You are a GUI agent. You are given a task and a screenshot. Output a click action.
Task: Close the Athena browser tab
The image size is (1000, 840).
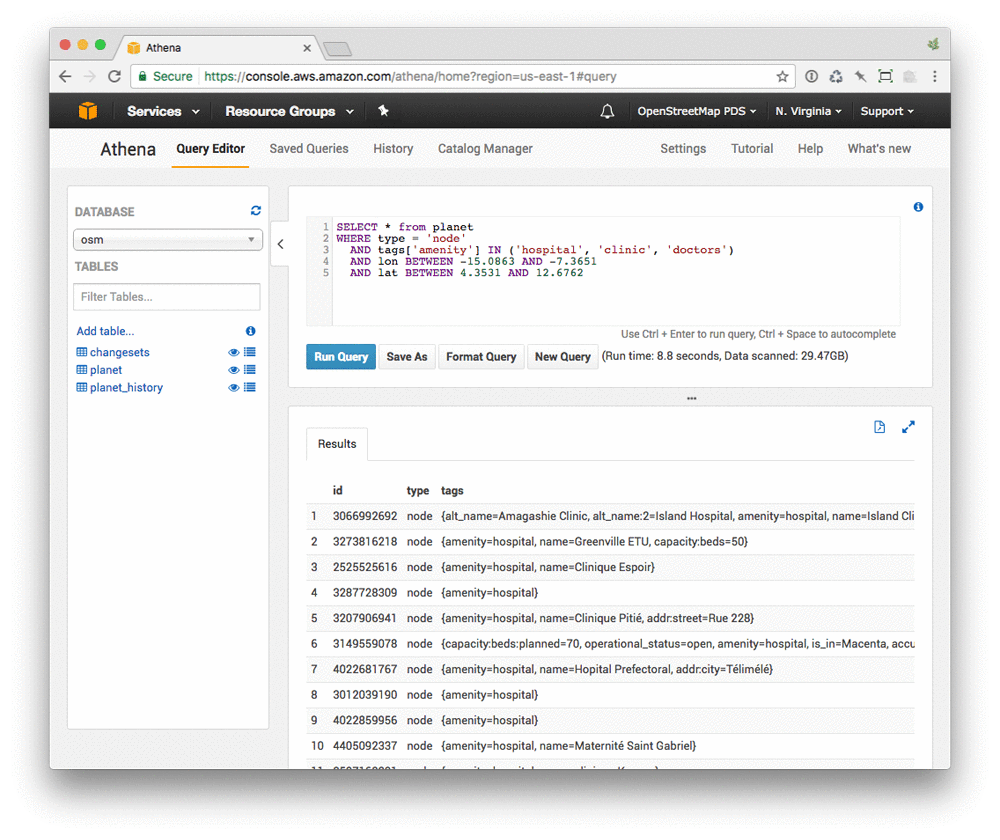pyautogui.click(x=307, y=48)
